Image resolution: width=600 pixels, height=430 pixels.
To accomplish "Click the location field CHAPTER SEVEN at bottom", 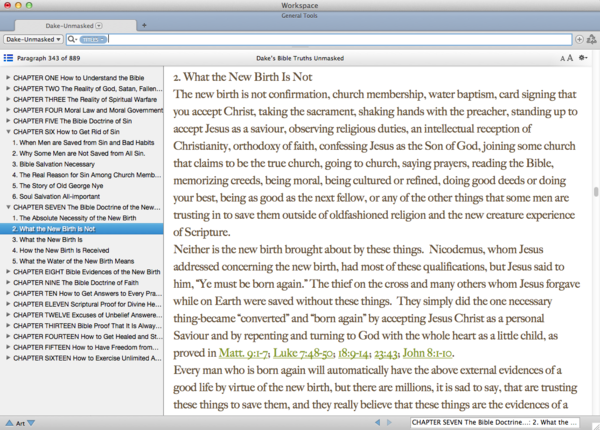I will [x=495, y=422].
